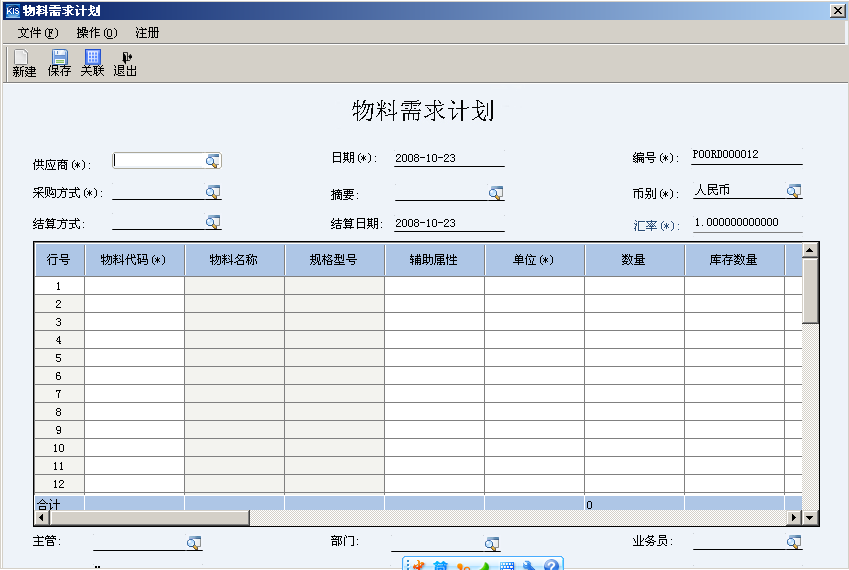The height and width of the screenshot is (570, 849).
Task: Open the 主管 lookup selector
Action: (x=194, y=542)
